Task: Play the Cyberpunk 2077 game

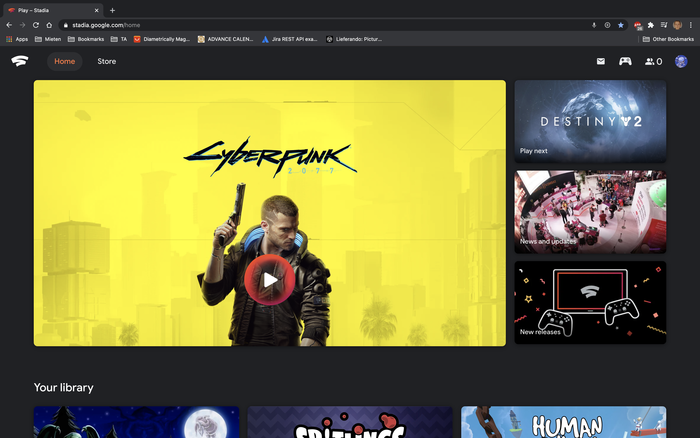Action: pyautogui.click(x=270, y=280)
